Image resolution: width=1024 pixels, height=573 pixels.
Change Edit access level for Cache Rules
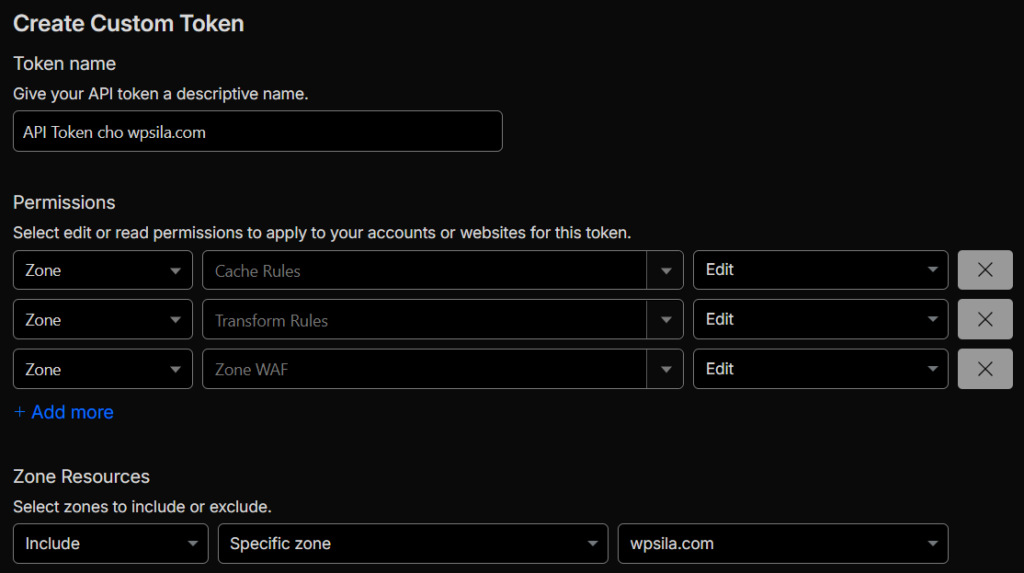[x=820, y=270]
